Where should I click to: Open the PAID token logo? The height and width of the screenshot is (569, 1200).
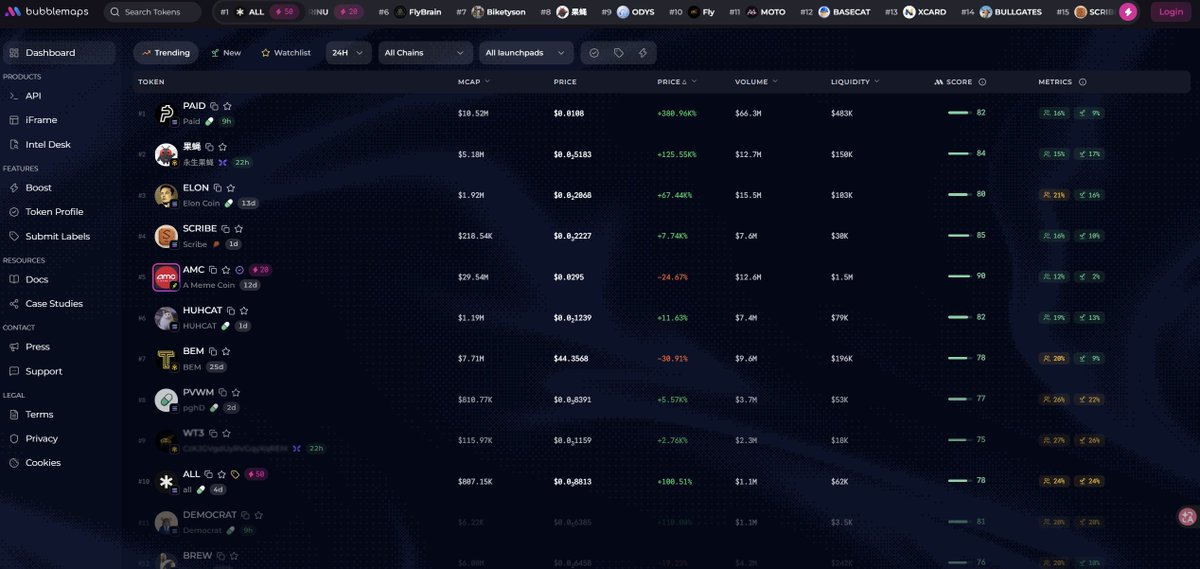click(x=166, y=113)
